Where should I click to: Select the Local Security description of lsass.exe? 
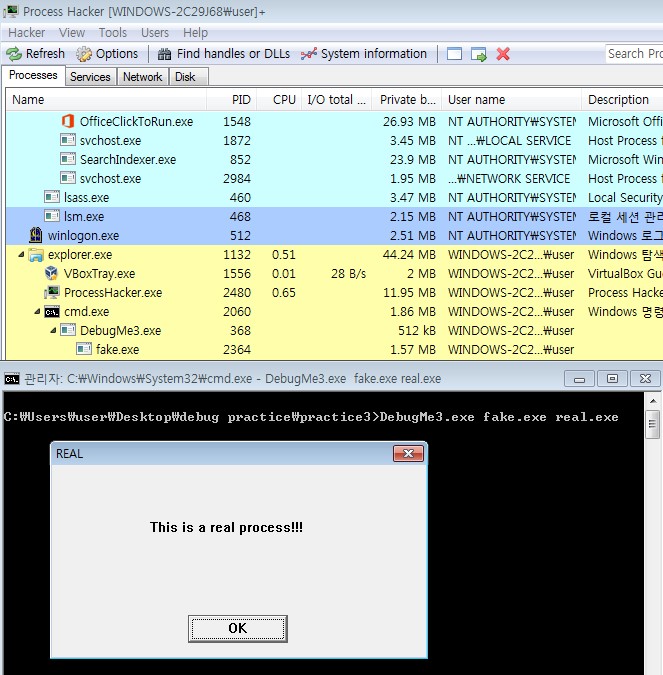[625, 198]
